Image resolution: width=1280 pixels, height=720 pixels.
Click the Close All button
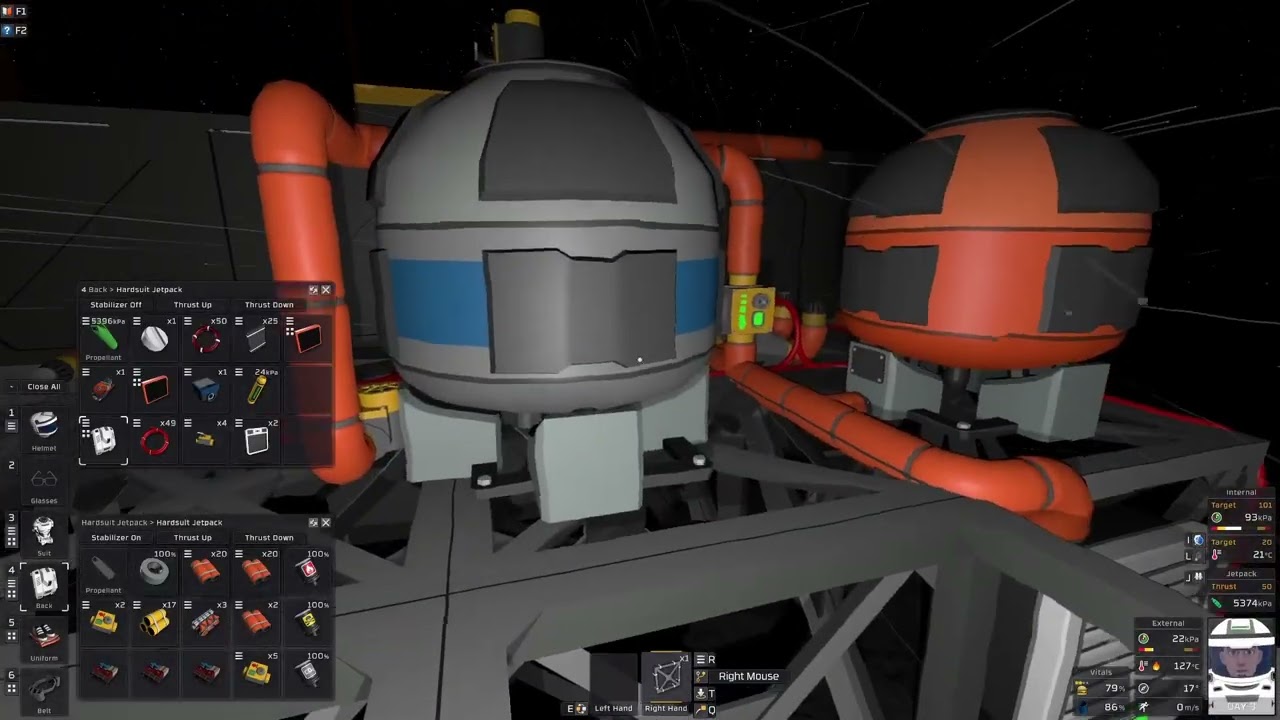(x=44, y=387)
